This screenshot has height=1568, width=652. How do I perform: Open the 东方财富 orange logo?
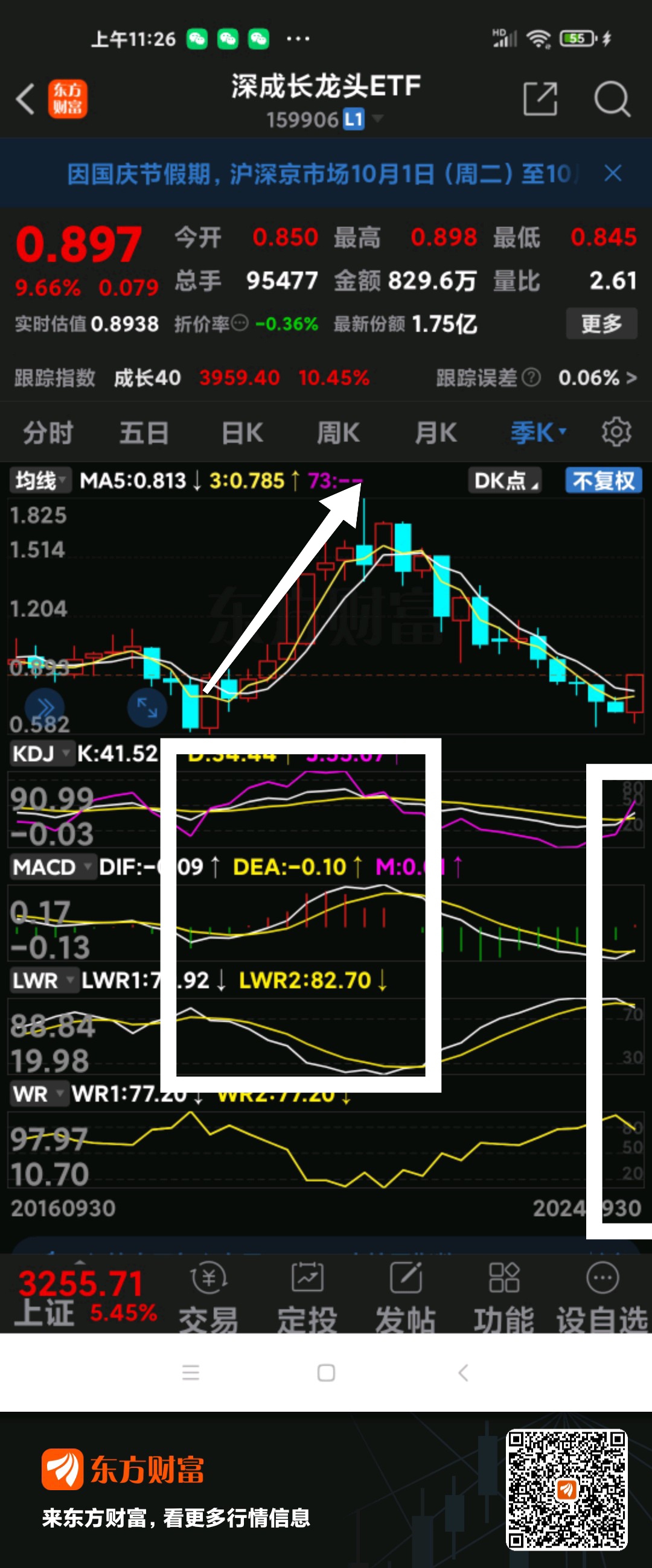tap(67, 98)
